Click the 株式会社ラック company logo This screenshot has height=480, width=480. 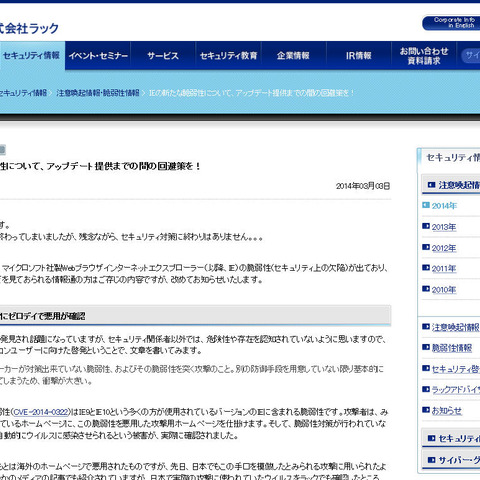click(x=29, y=28)
